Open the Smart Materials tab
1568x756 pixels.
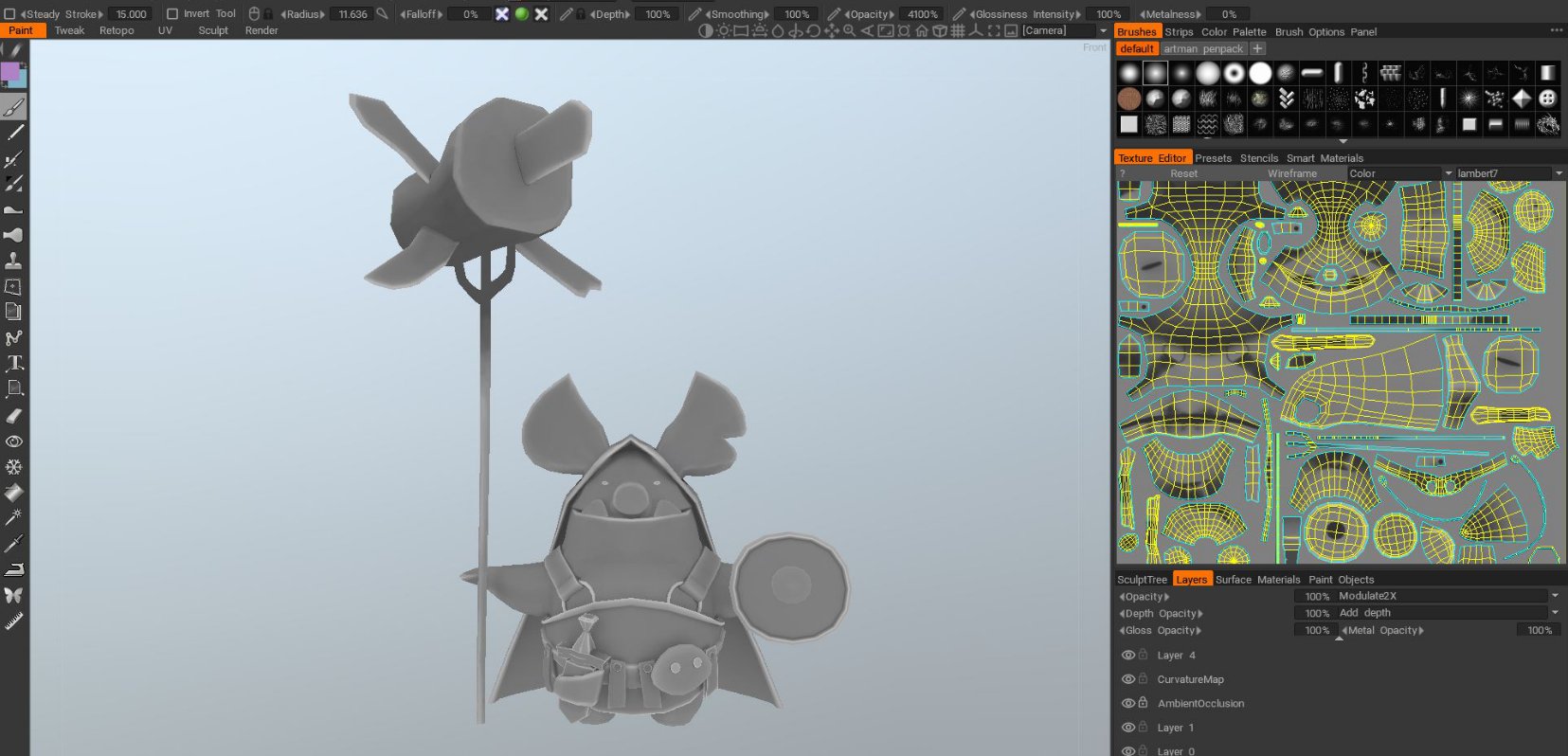(1324, 158)
